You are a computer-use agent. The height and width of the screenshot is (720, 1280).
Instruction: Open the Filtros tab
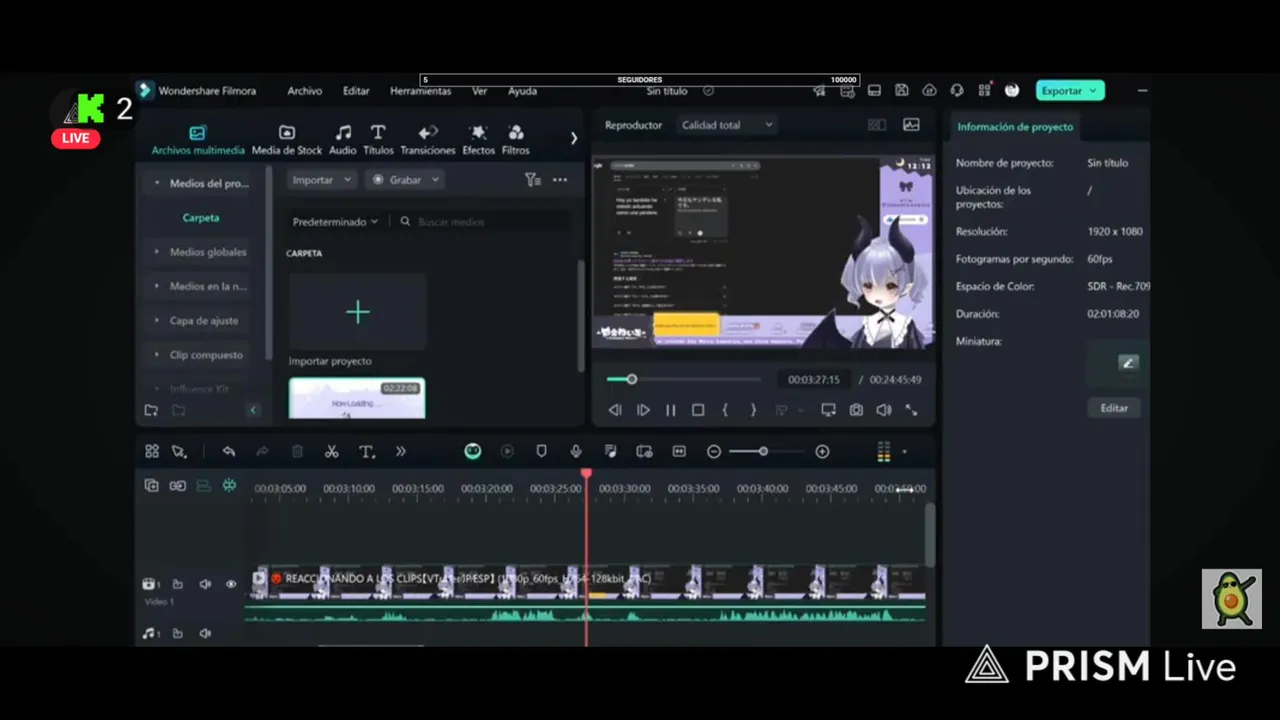516,140
